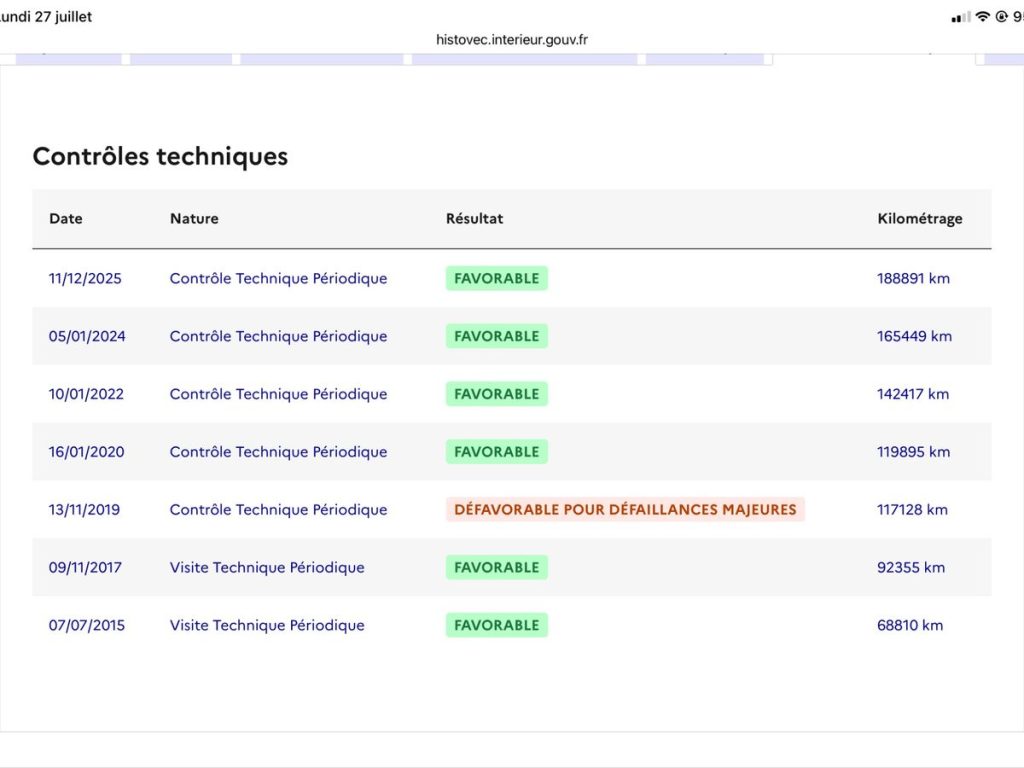Click Contrôle Technique Périodique in 11/12/2025 row
The height and width of the screenshot is (768, 1024).
pos(278,279)
